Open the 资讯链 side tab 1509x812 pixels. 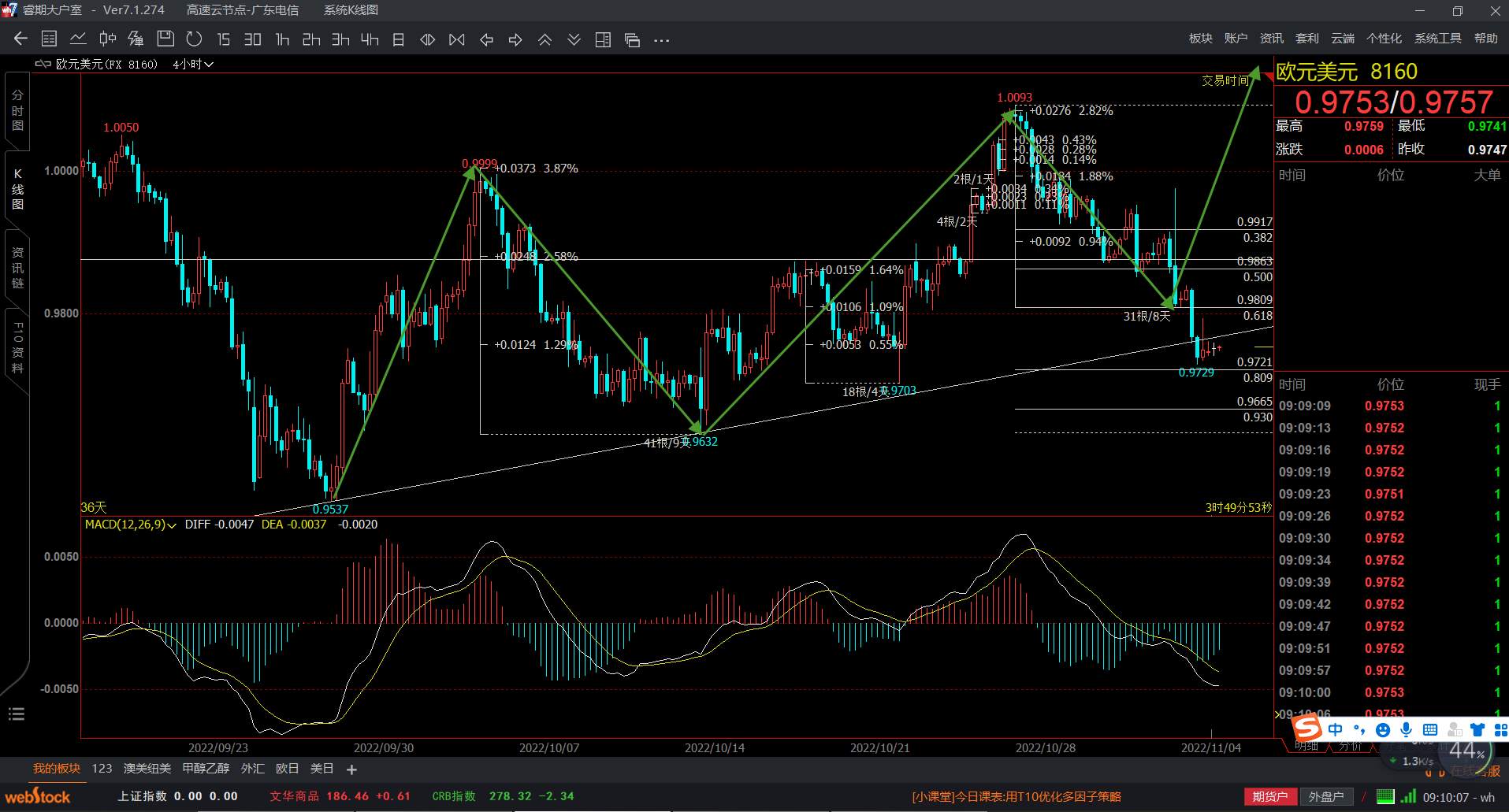[17, 268]
